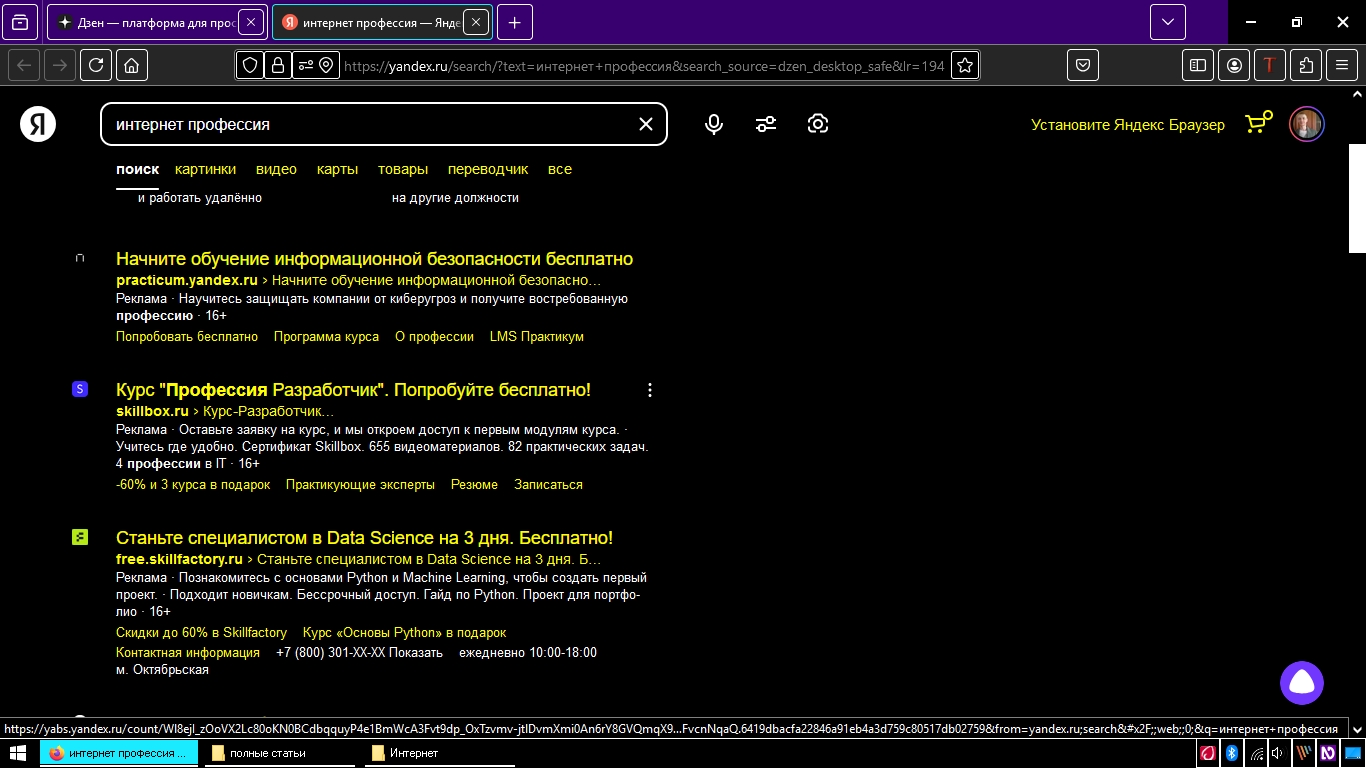This screenshot has width=1366, height=768.
Task: Switch to the картинки tab
Action: point(205,169)
